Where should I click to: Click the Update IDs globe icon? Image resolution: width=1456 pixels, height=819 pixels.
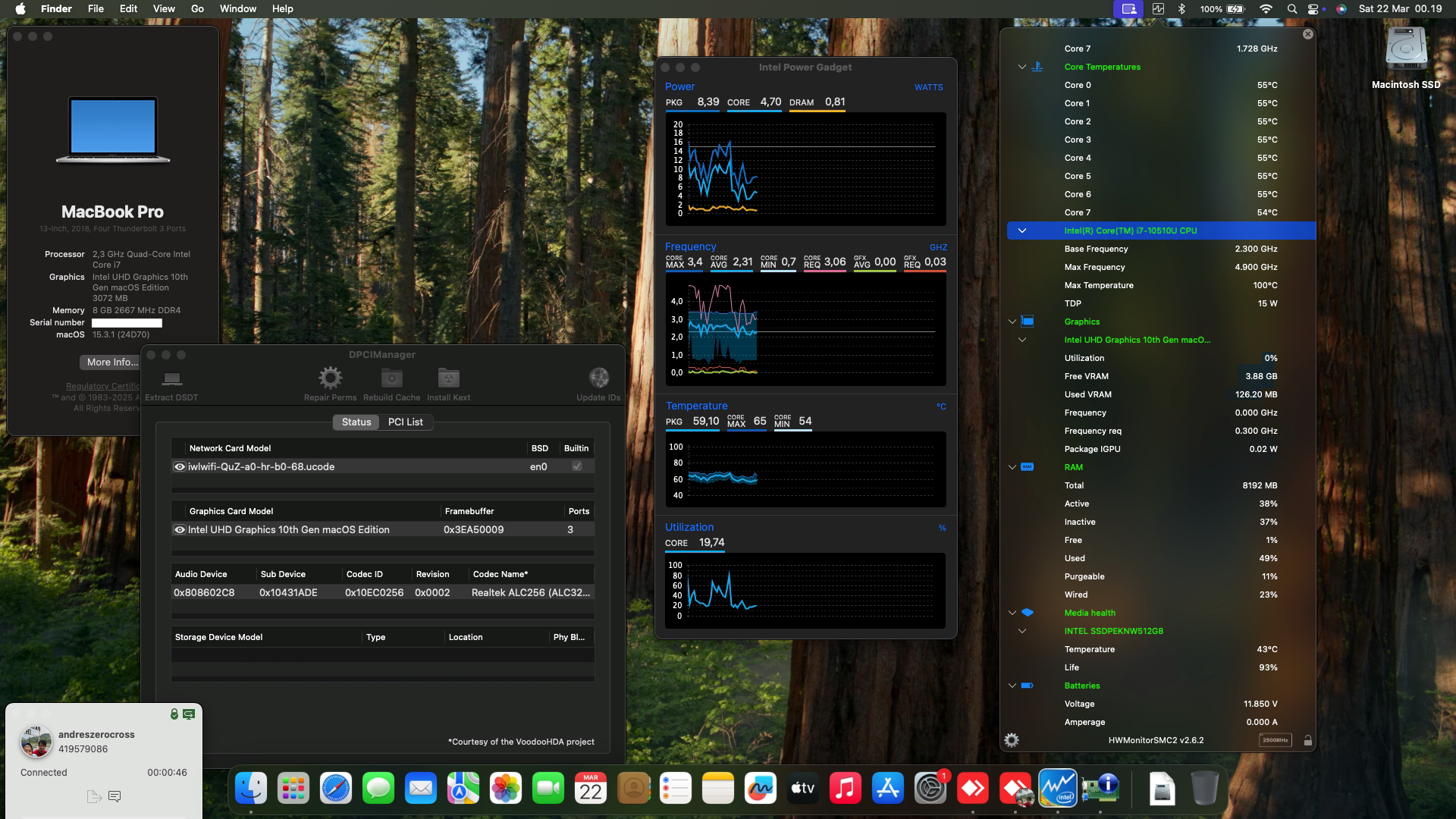599,378
